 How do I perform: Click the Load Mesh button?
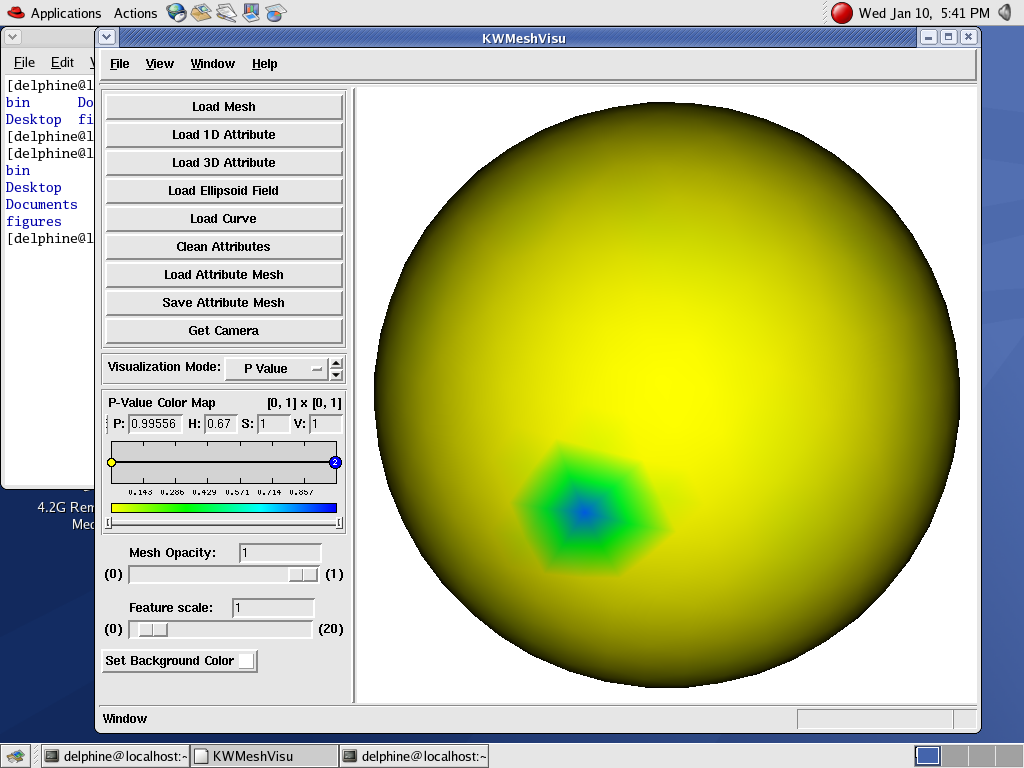pos(224,107)
